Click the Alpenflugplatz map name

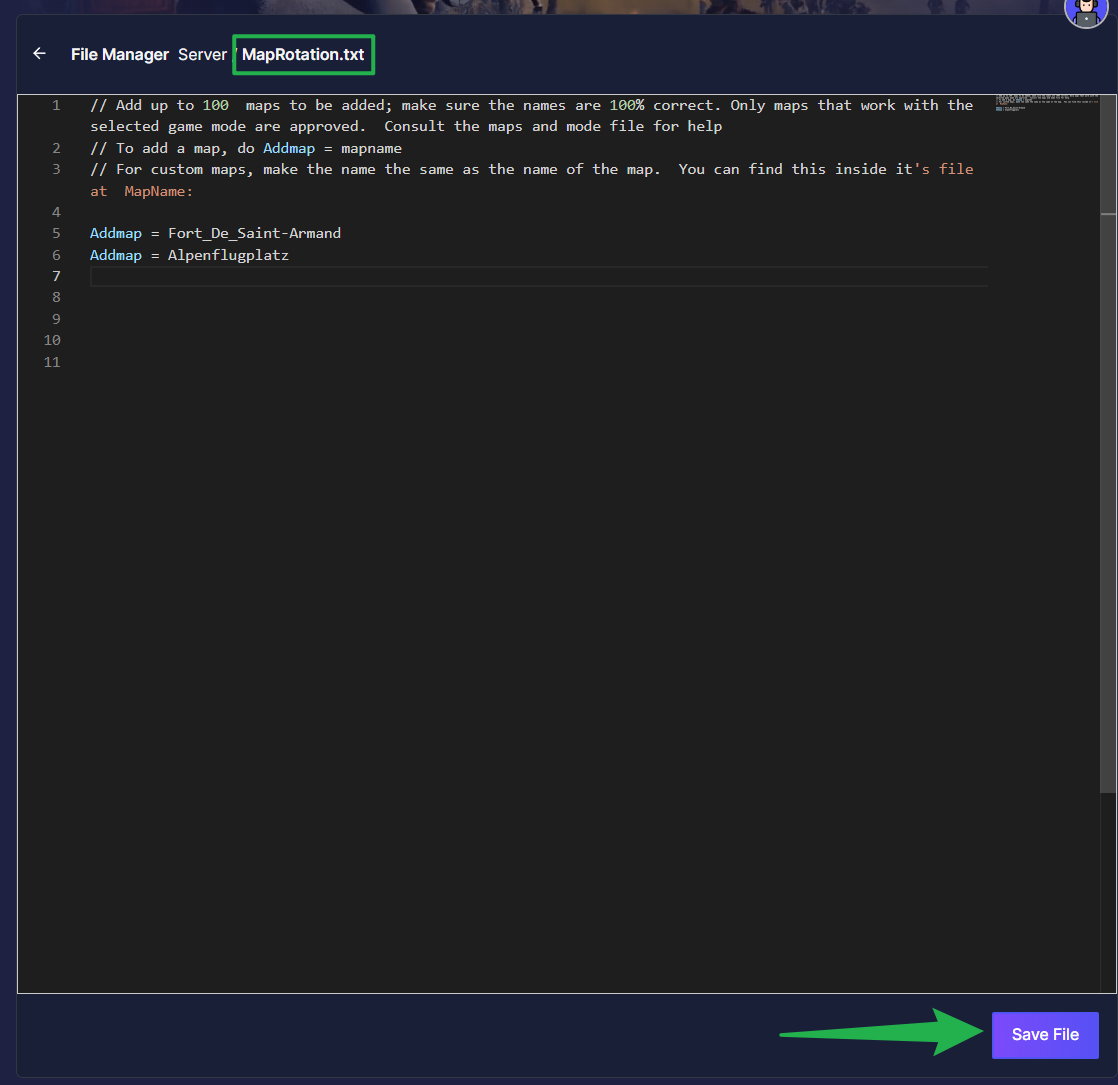[228, 255]
